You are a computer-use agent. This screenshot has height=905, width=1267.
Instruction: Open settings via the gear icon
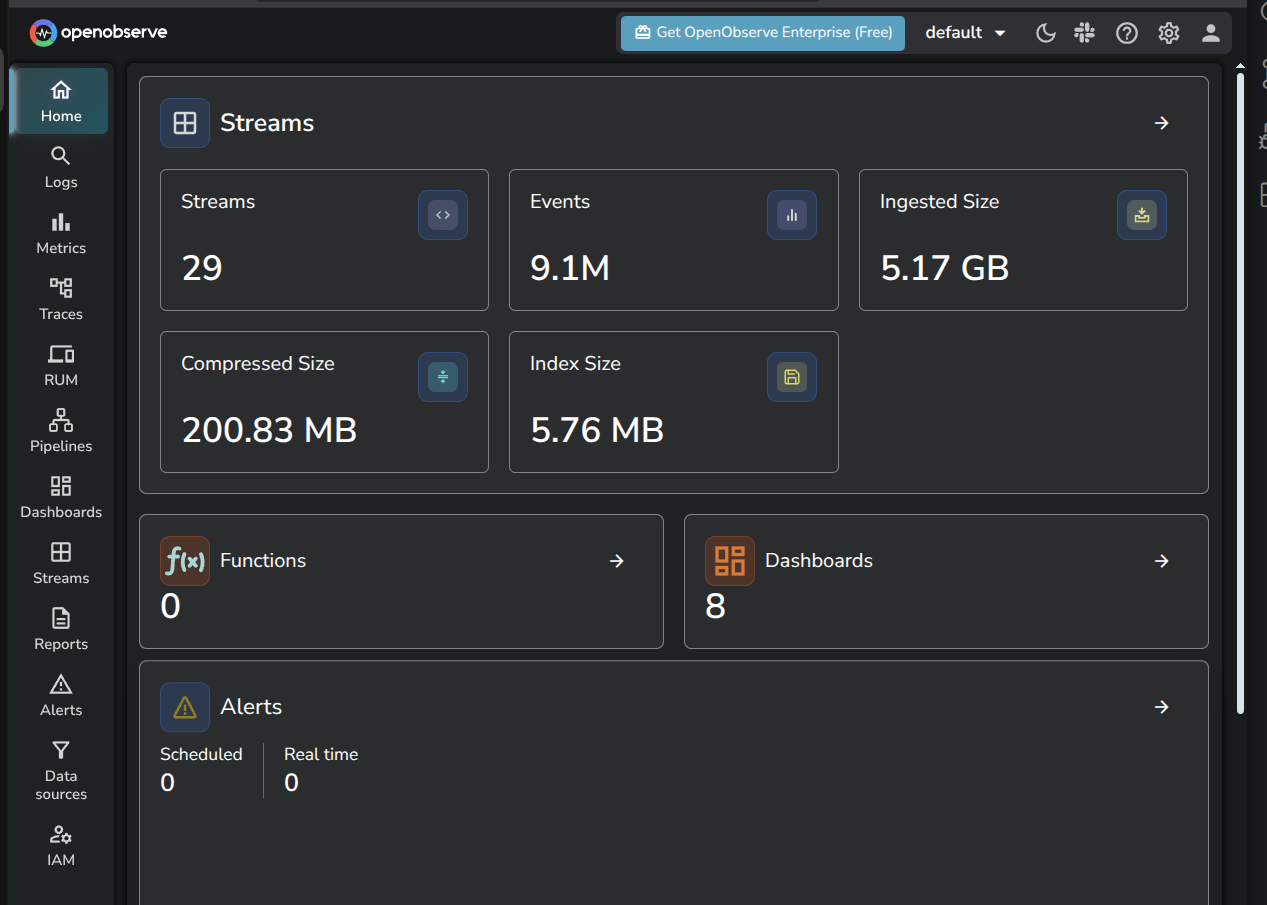[1169, 33]
